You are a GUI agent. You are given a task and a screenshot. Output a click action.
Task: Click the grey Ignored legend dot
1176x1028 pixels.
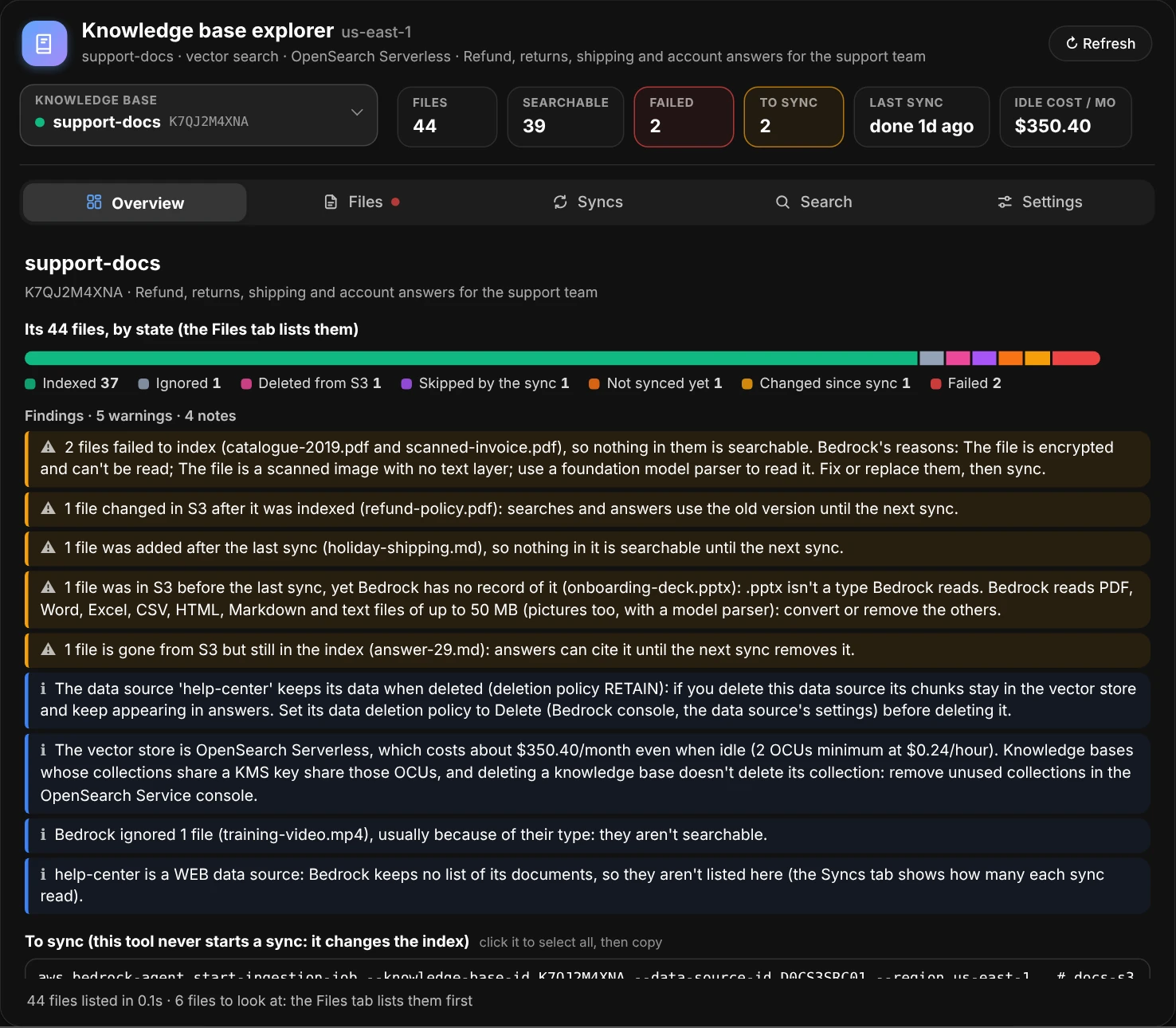(143, 384)
